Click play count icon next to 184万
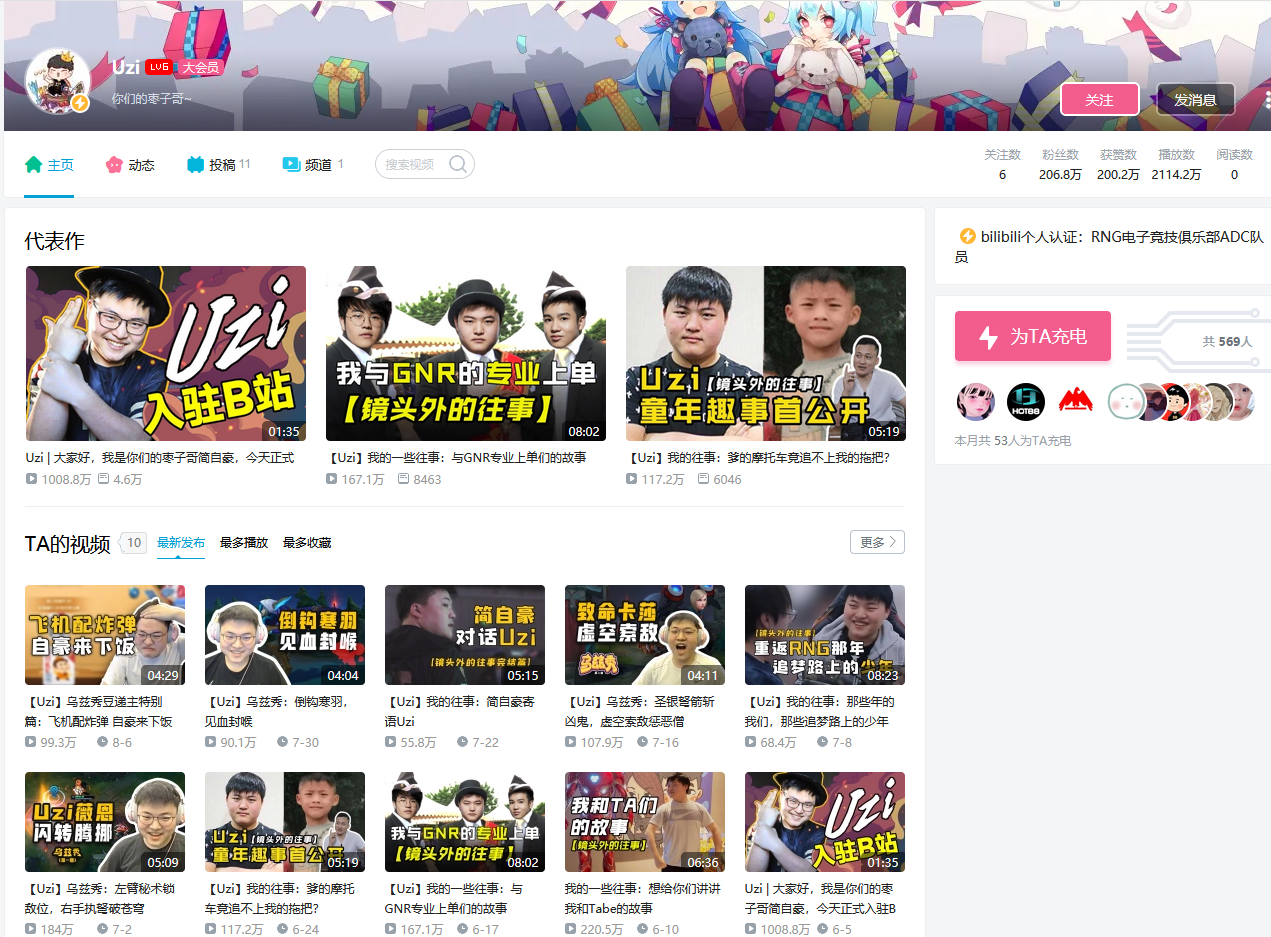Screen dimensions: 1271x937 click(x=31, y=929)
